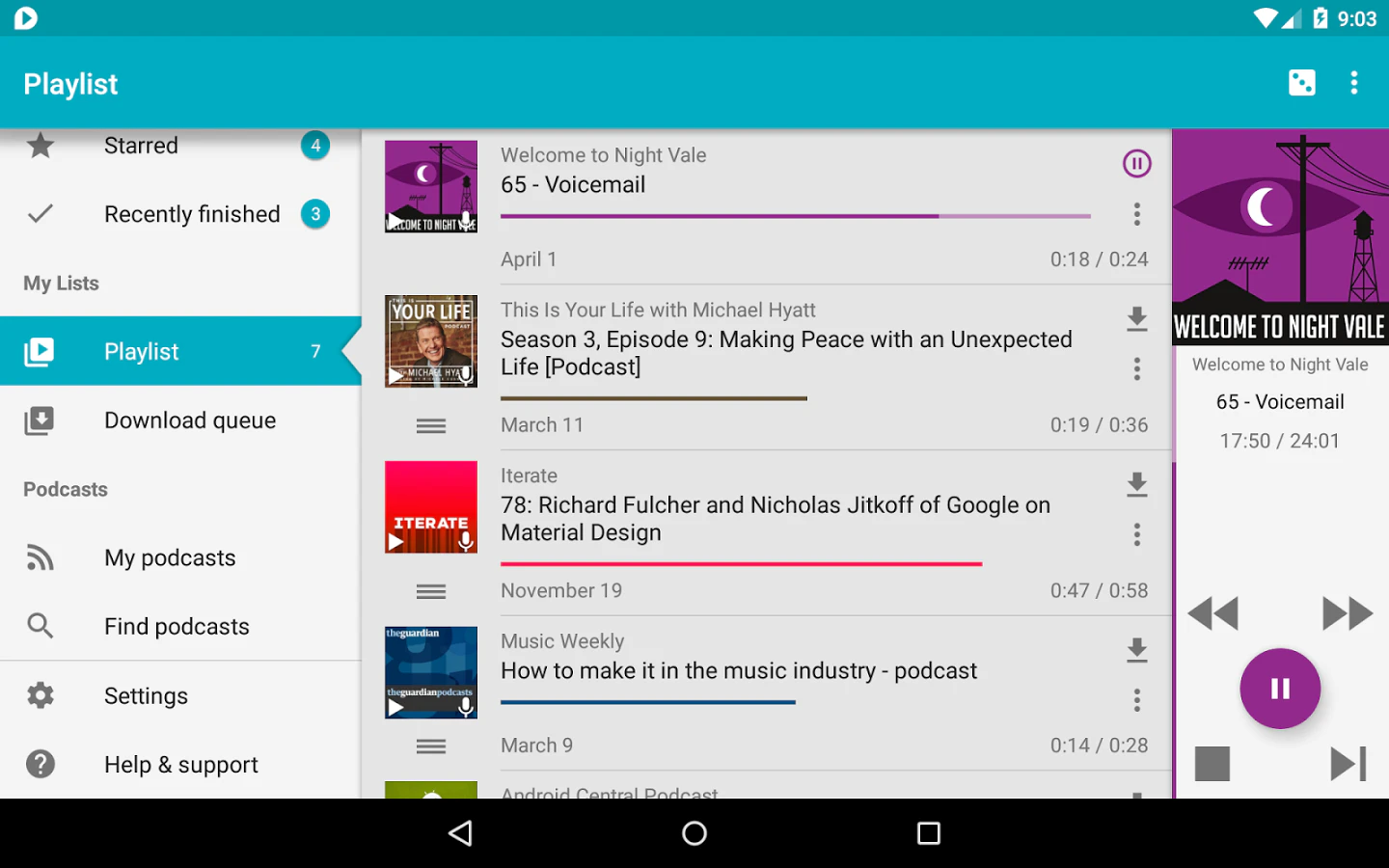This screenshot has height=868, width=1389.
Task: Download the Iterate episode 78
Action: click(1137, 484)
